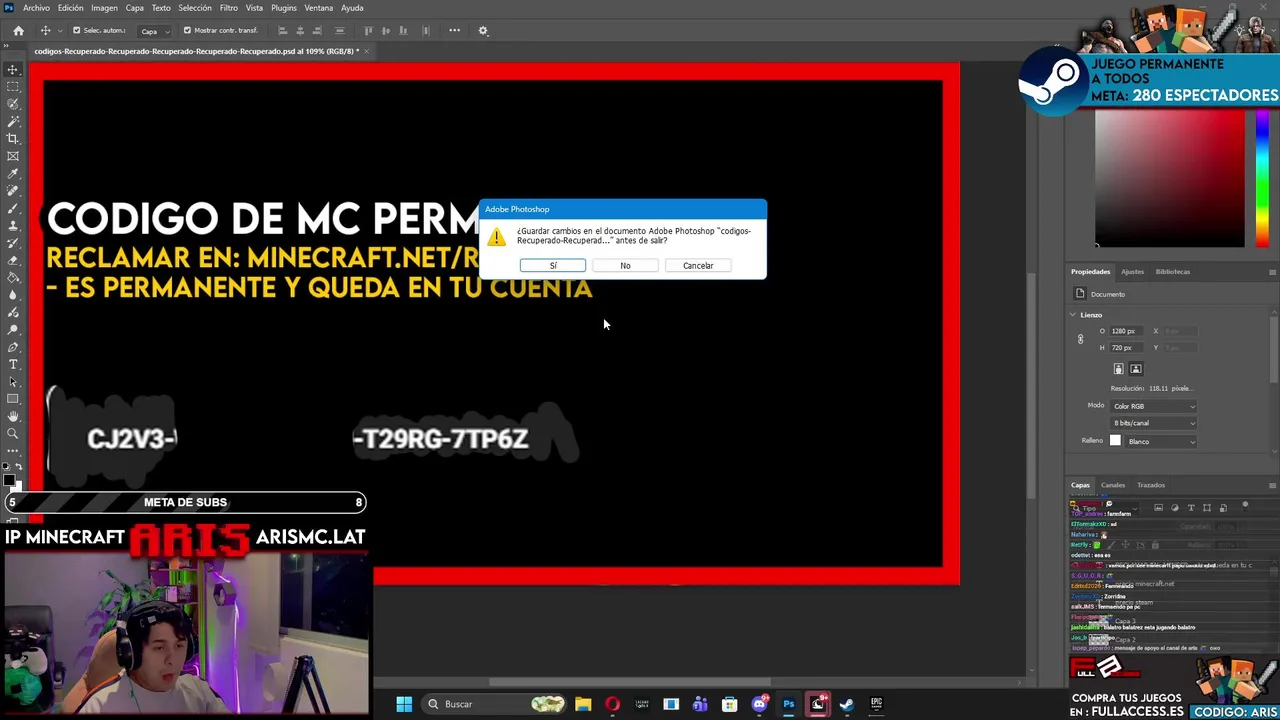Screen dimensions: 1280x720
Task: Set canvas to landscape orientation
Action: [1136, 369]
